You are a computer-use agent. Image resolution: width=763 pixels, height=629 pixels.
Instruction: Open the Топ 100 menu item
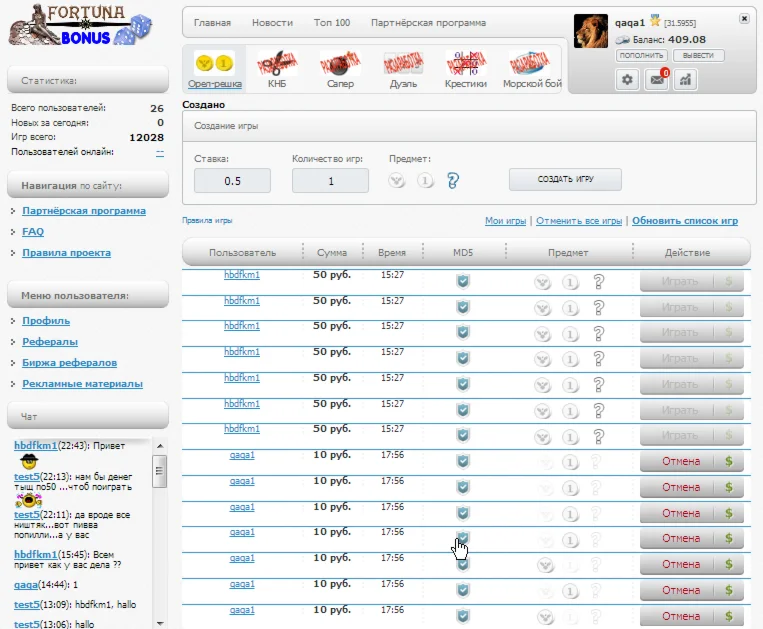(331, 22)
